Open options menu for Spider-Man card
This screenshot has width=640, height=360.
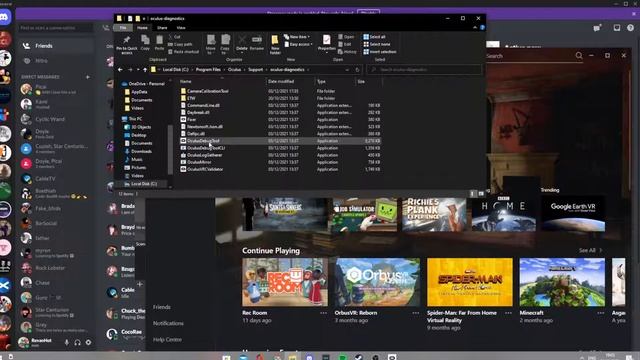[508, 313]
